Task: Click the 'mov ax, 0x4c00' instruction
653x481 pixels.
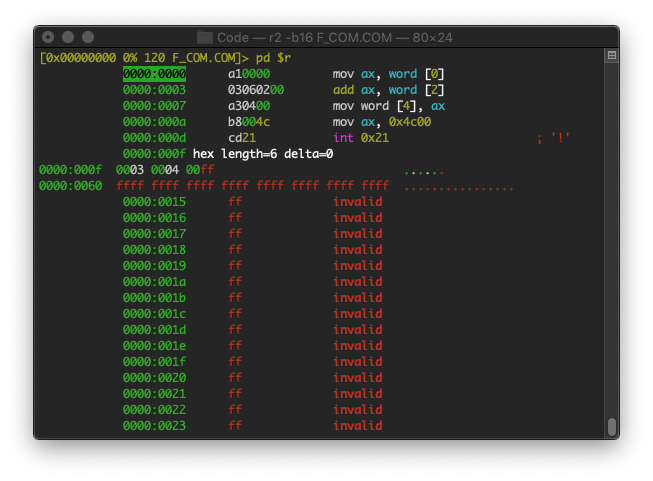Action: pos(382,122)
